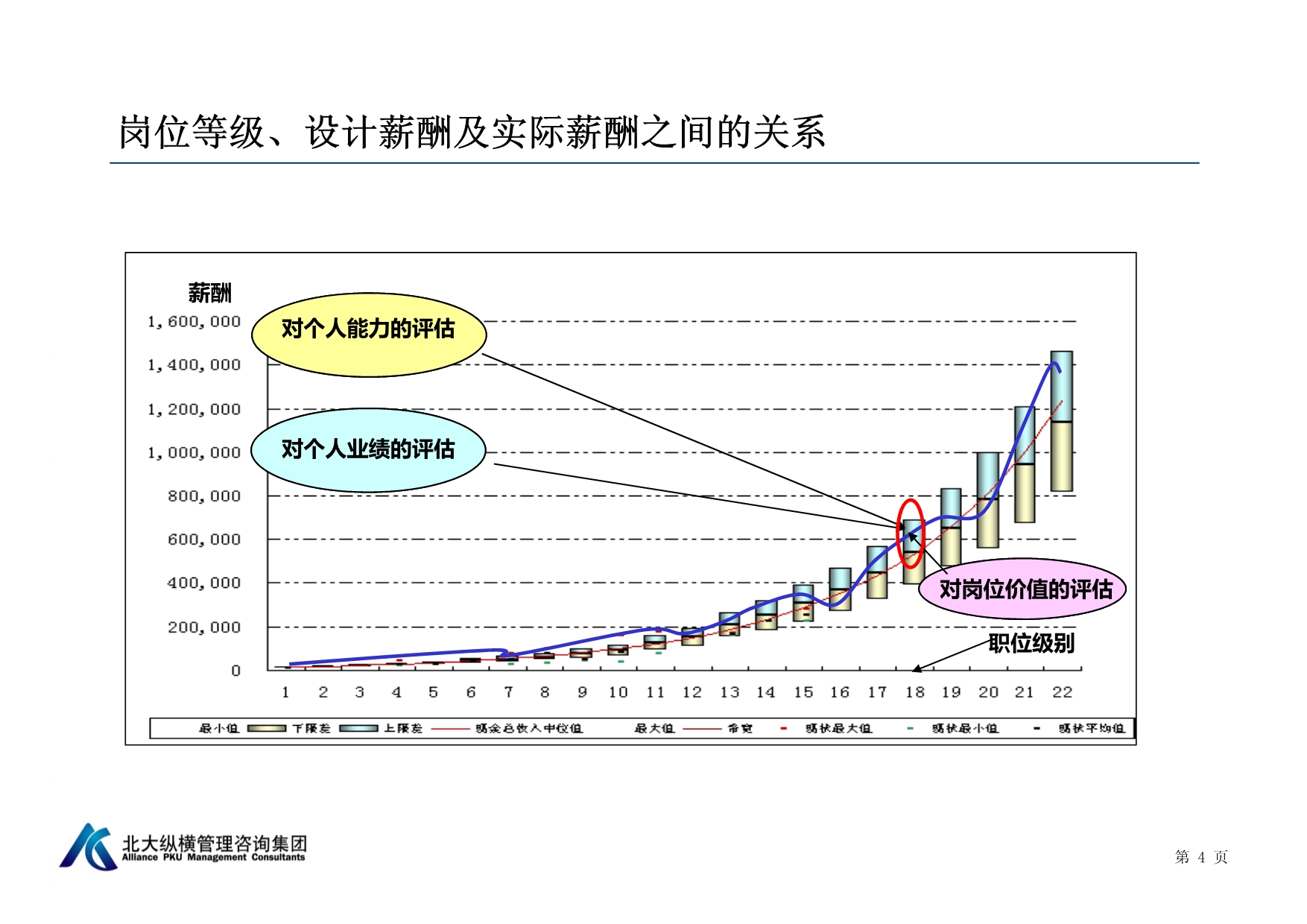
Task: Click the black dash legend marker for 现状平均值
Action: pos(1037,729)
